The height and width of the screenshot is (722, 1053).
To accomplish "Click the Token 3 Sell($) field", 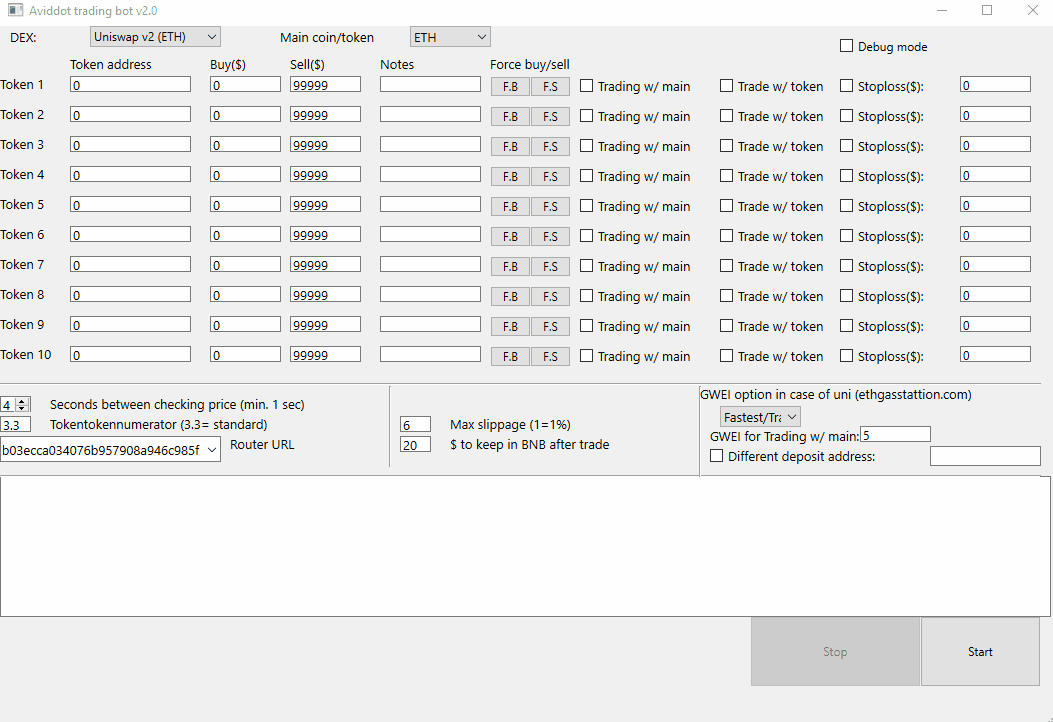I will click(x=325, y=145).
